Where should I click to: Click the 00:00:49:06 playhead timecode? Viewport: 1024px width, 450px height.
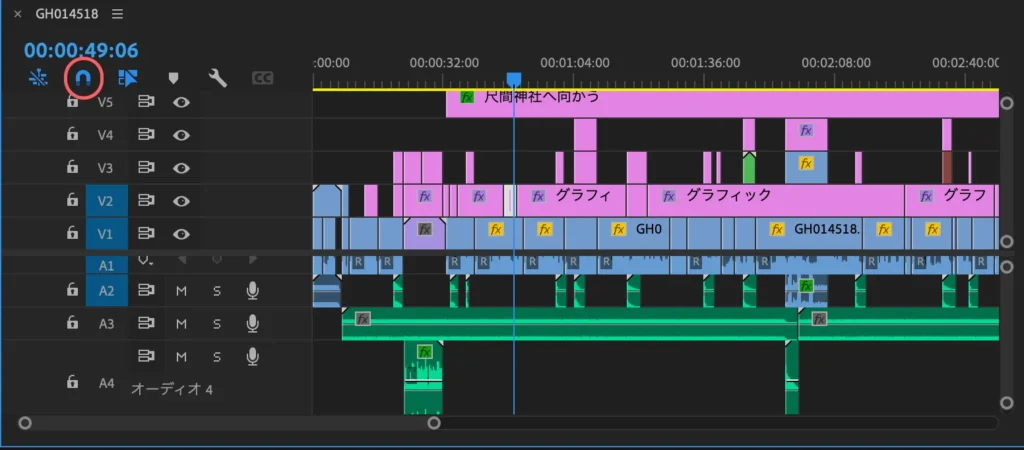coord(81,49)
